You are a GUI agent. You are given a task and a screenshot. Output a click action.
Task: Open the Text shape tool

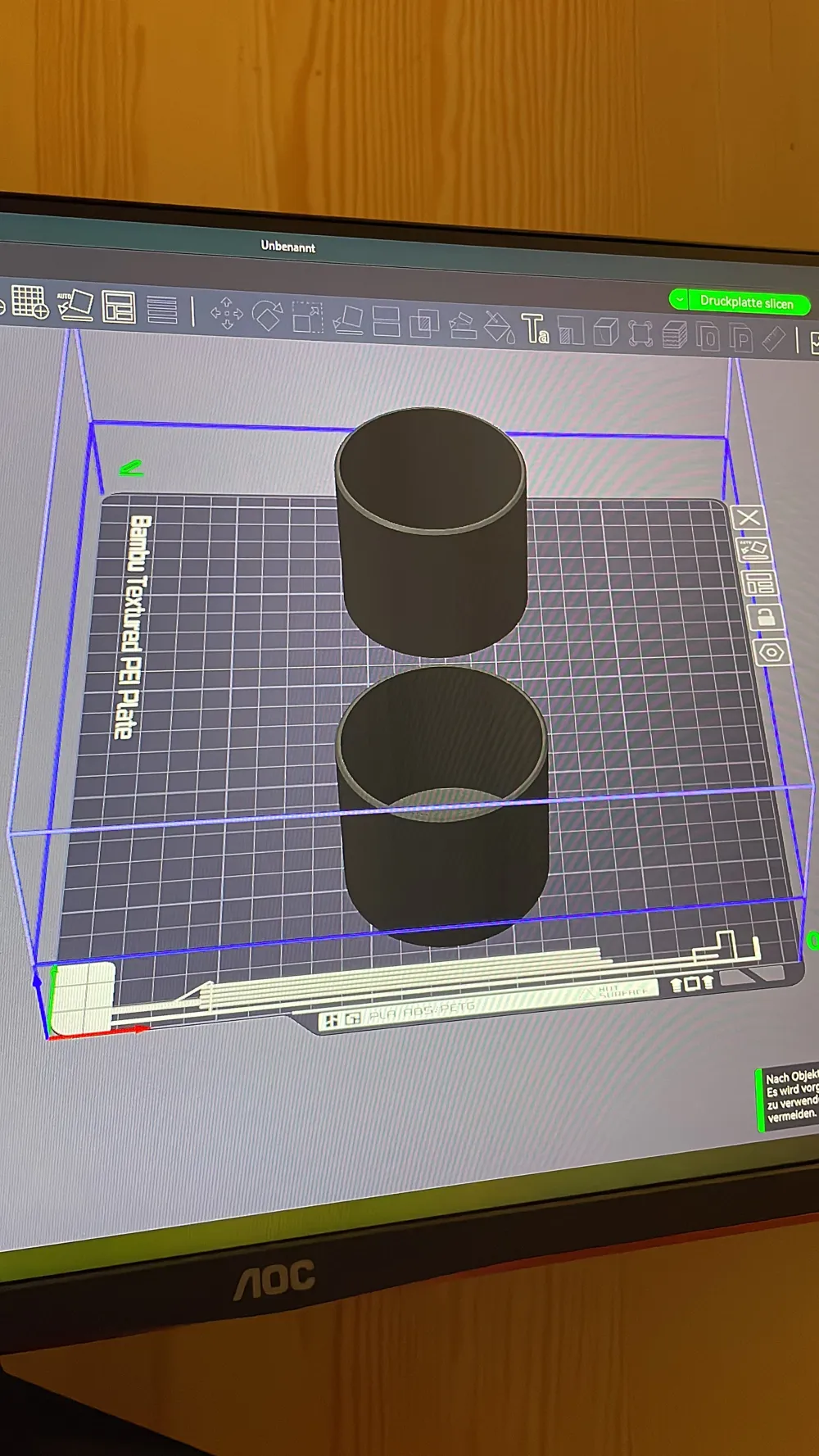[536, 329]
